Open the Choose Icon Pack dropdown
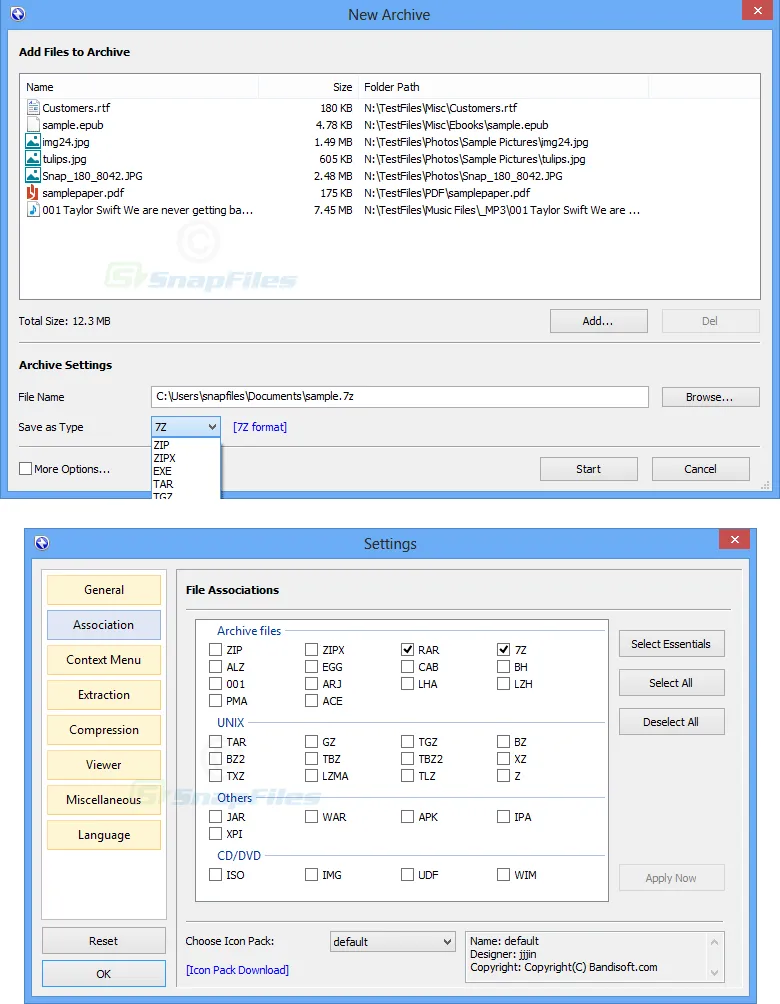 [x=393, y=942]
